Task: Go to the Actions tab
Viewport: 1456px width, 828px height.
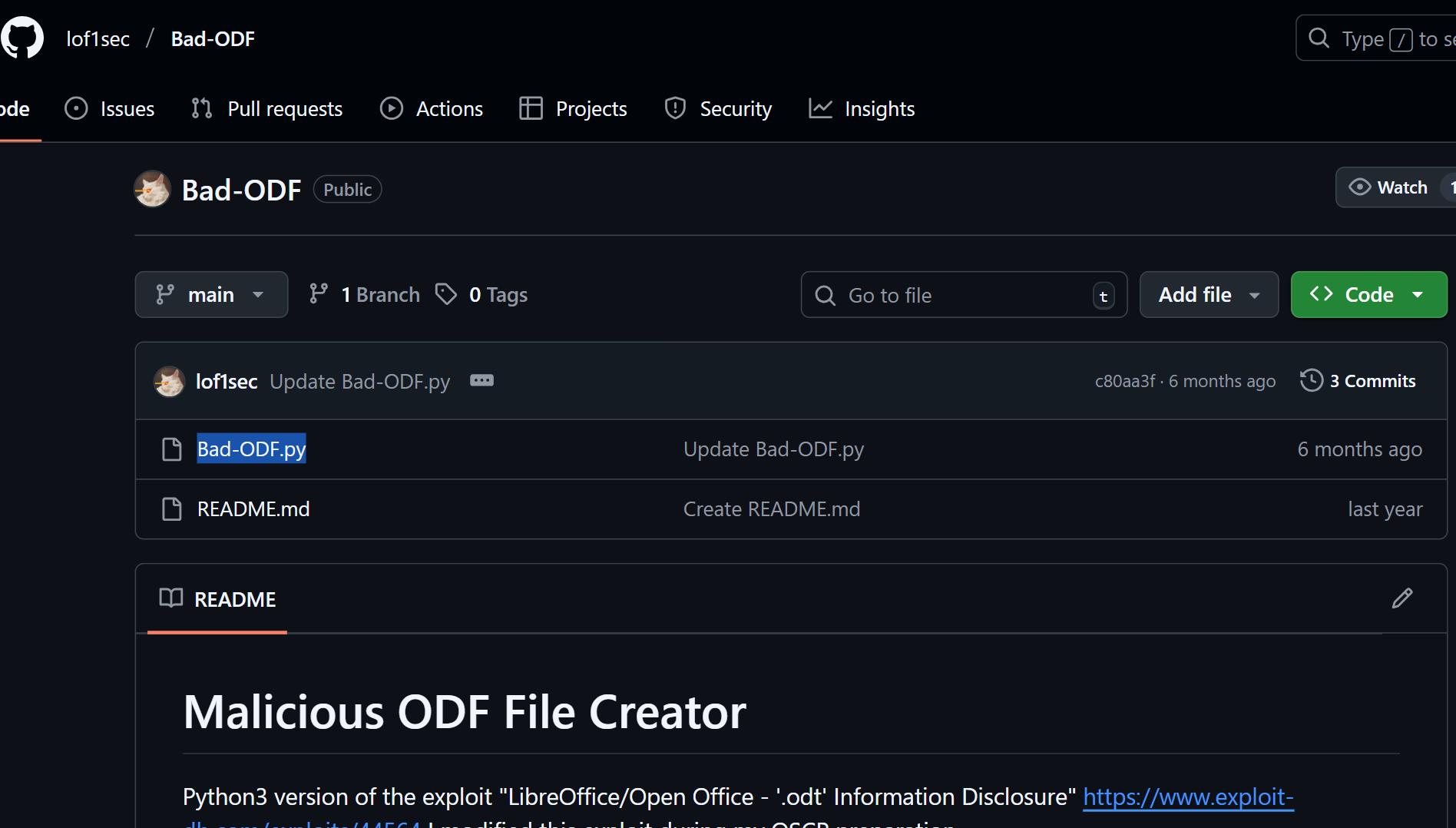Action: click(432, 108)
